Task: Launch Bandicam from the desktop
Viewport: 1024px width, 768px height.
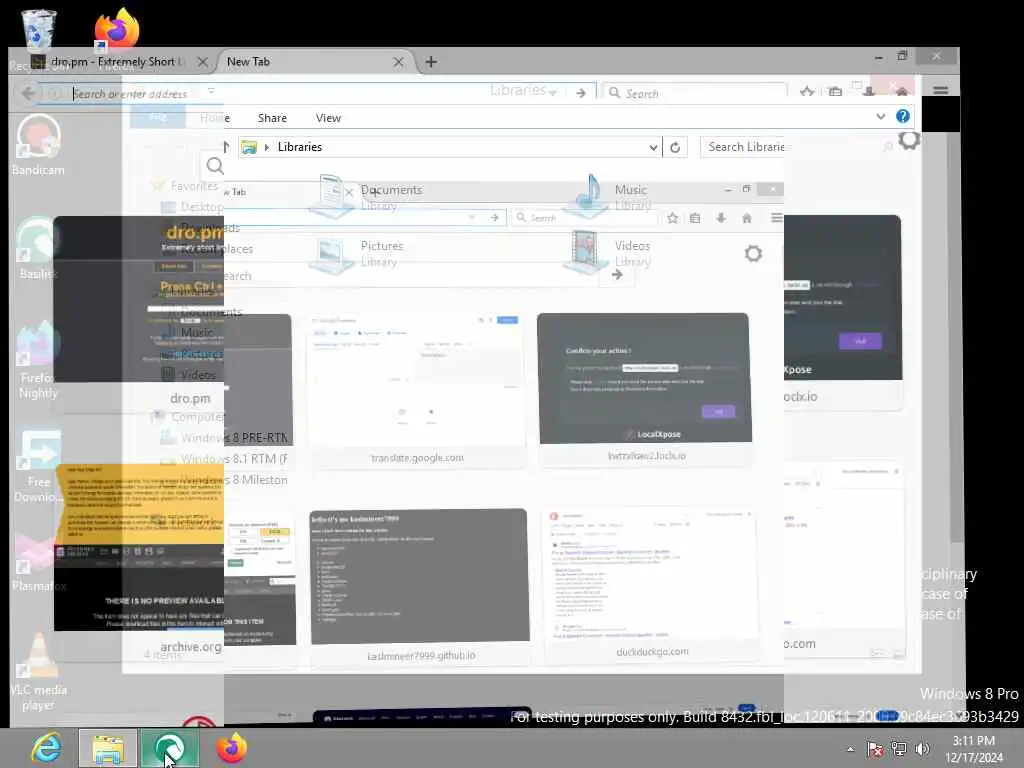Action: tap(38, 145)
